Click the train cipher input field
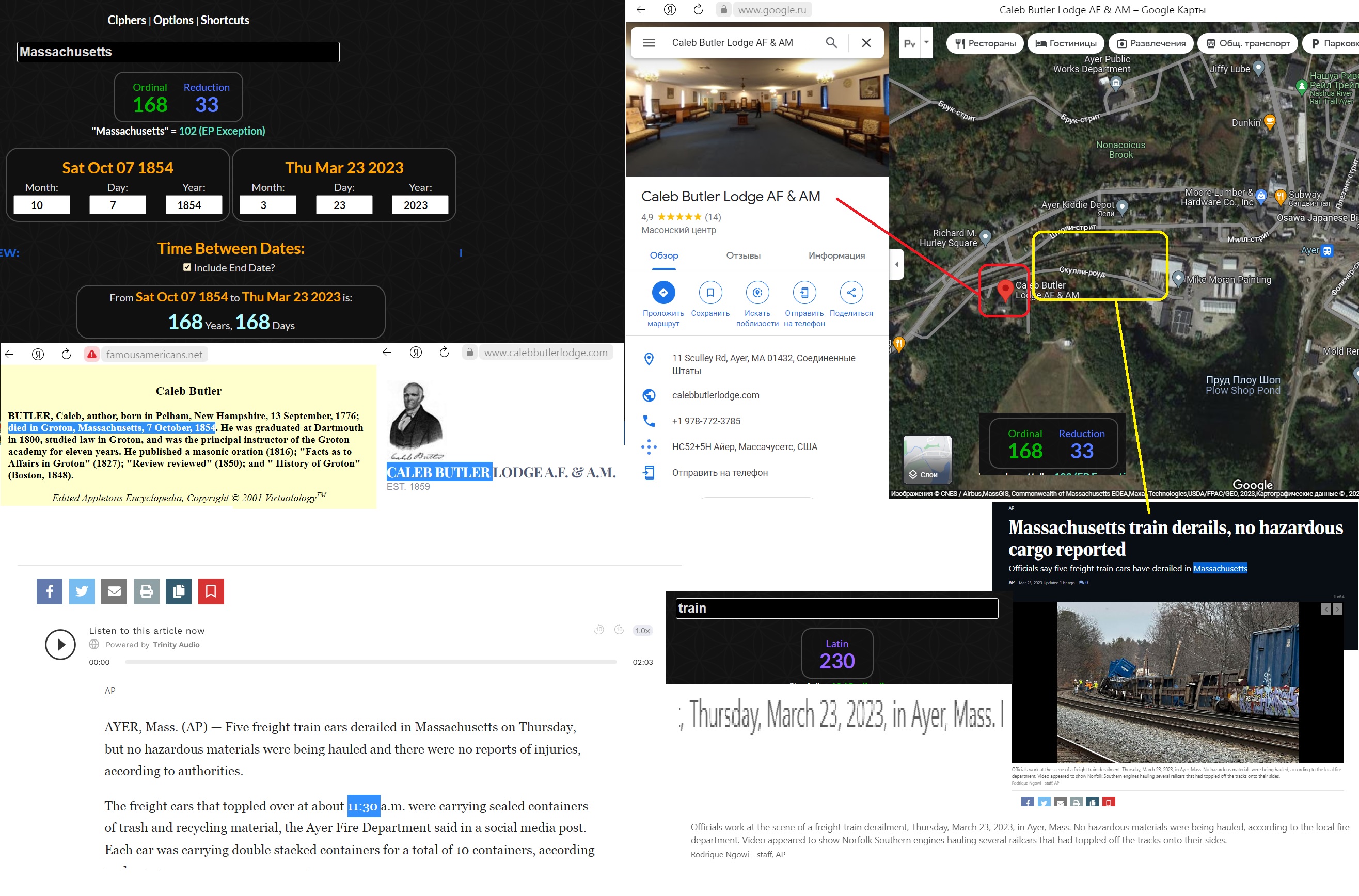 836,608
